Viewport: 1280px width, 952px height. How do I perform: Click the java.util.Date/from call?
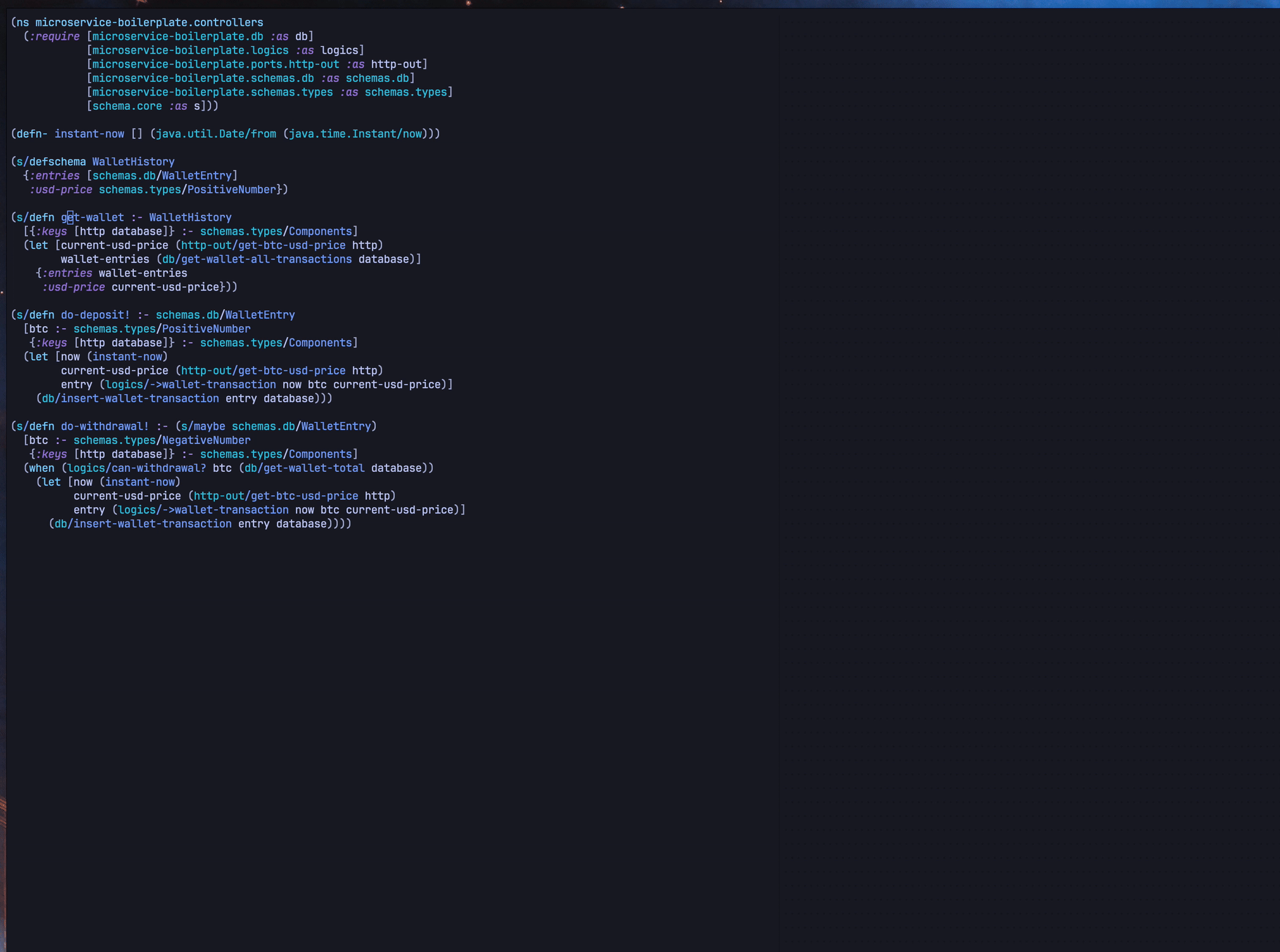(215, 134)
